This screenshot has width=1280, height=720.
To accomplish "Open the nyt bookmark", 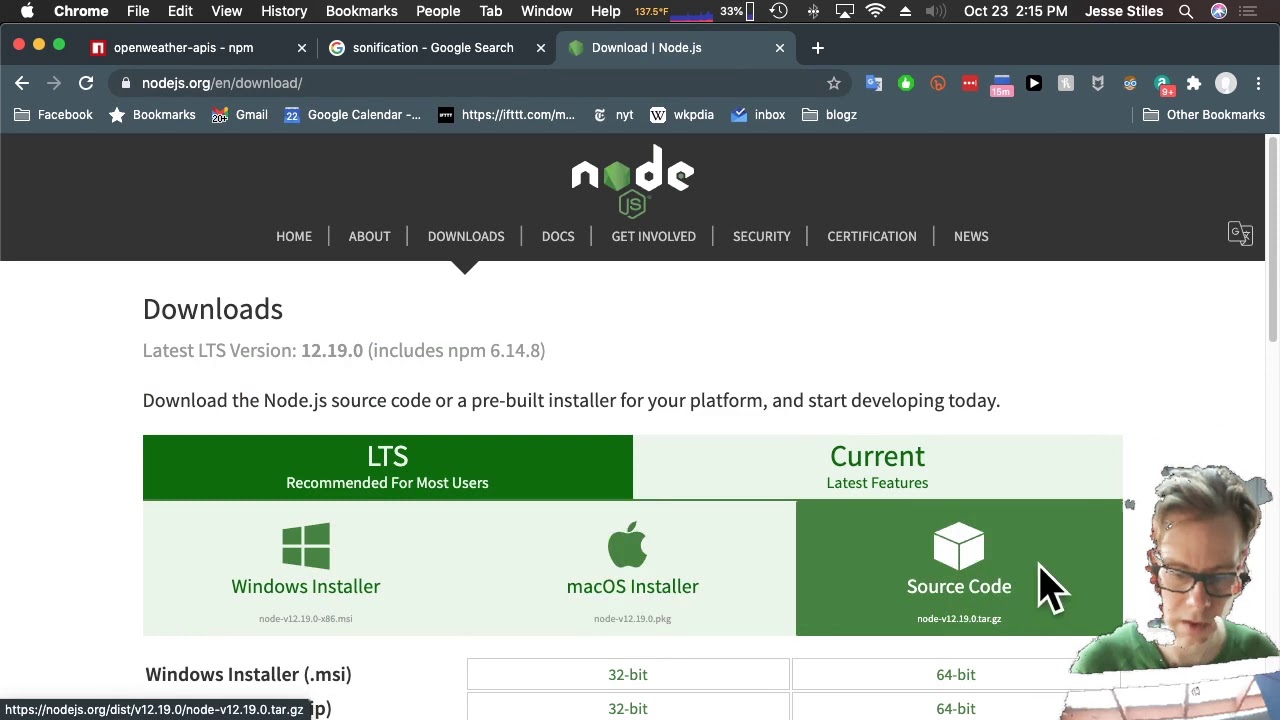I will (613, 114).
